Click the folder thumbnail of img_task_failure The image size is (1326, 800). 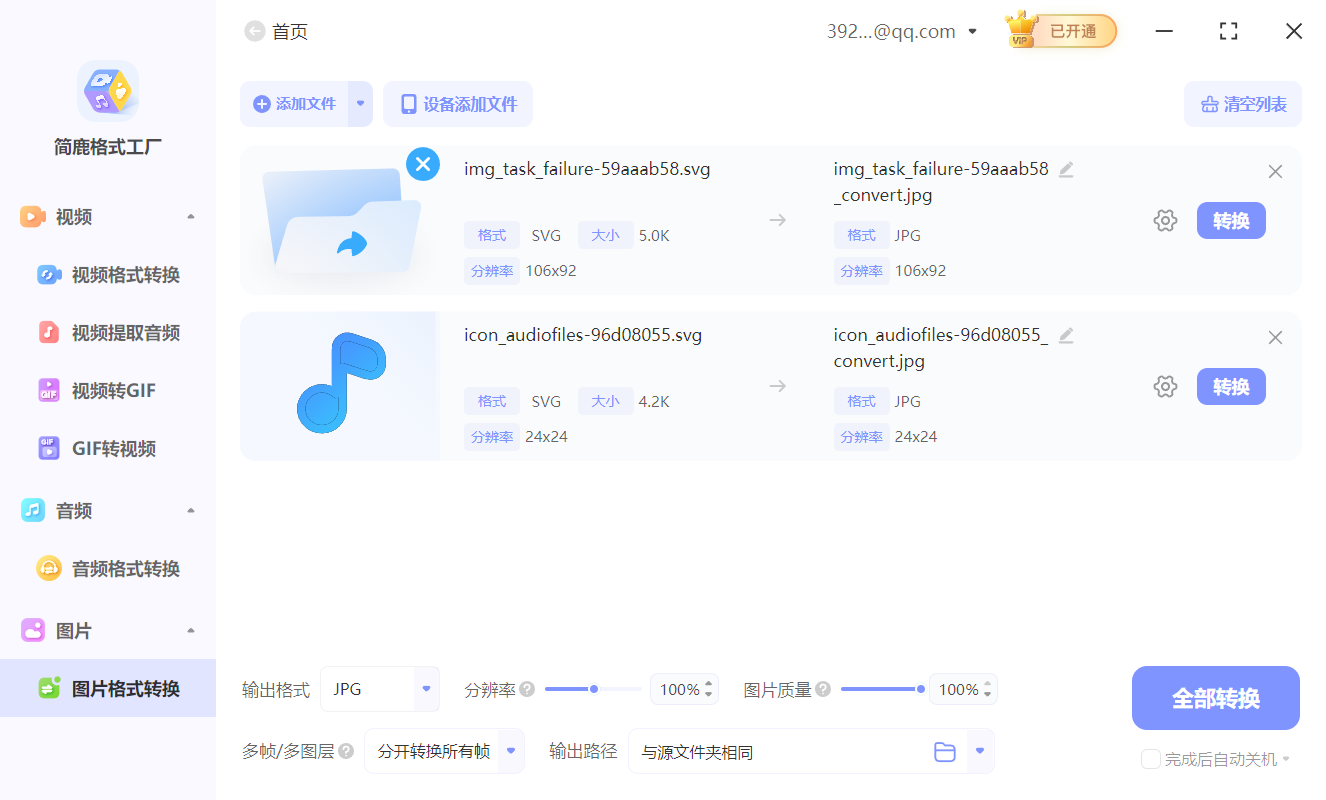340,221
